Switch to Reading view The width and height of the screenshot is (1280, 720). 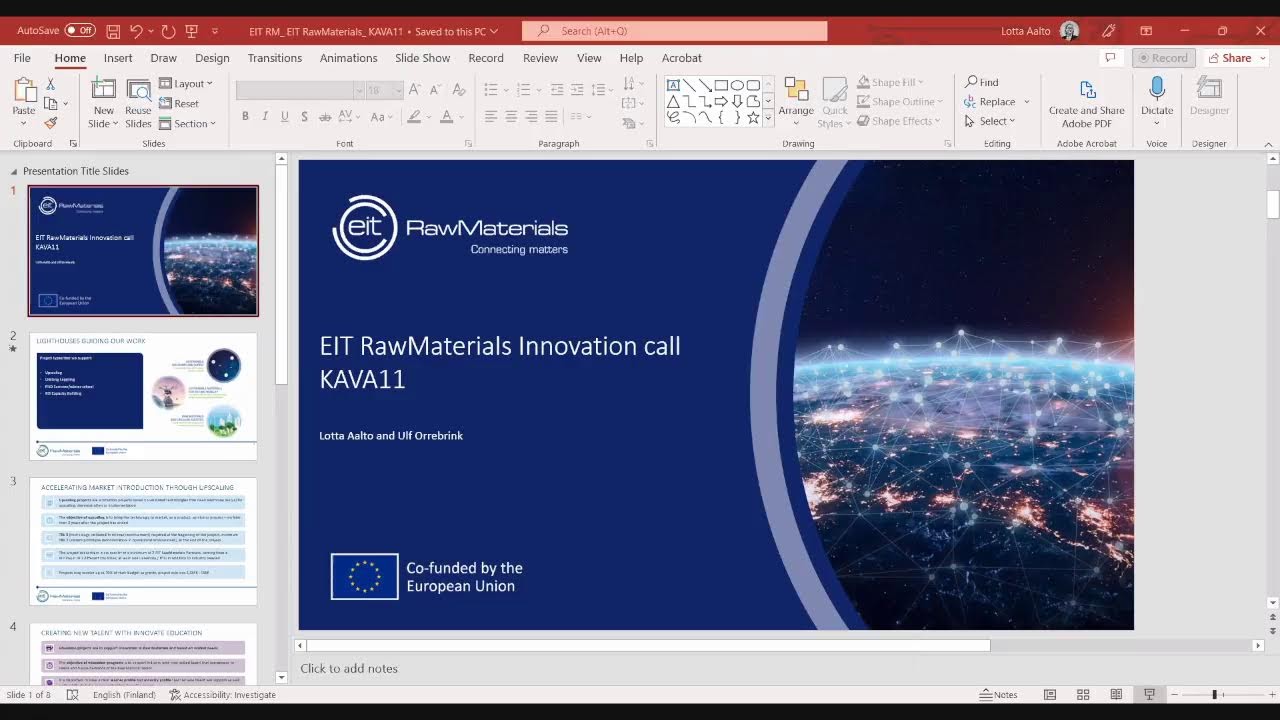pyautogui.click(x=1116, y=694)
